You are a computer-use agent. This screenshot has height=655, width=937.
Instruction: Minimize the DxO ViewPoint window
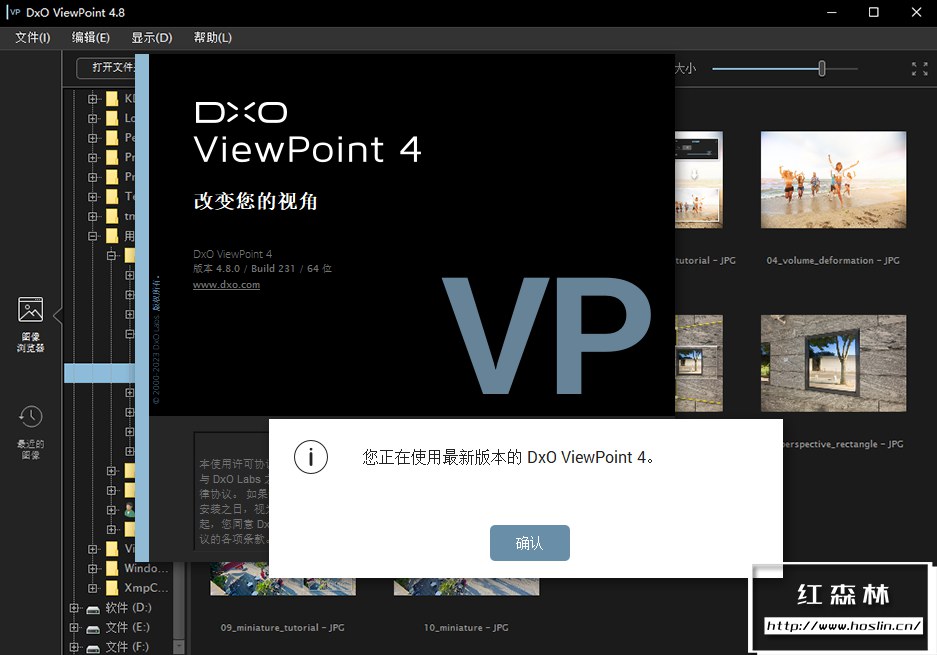click(x=831, y=13)
